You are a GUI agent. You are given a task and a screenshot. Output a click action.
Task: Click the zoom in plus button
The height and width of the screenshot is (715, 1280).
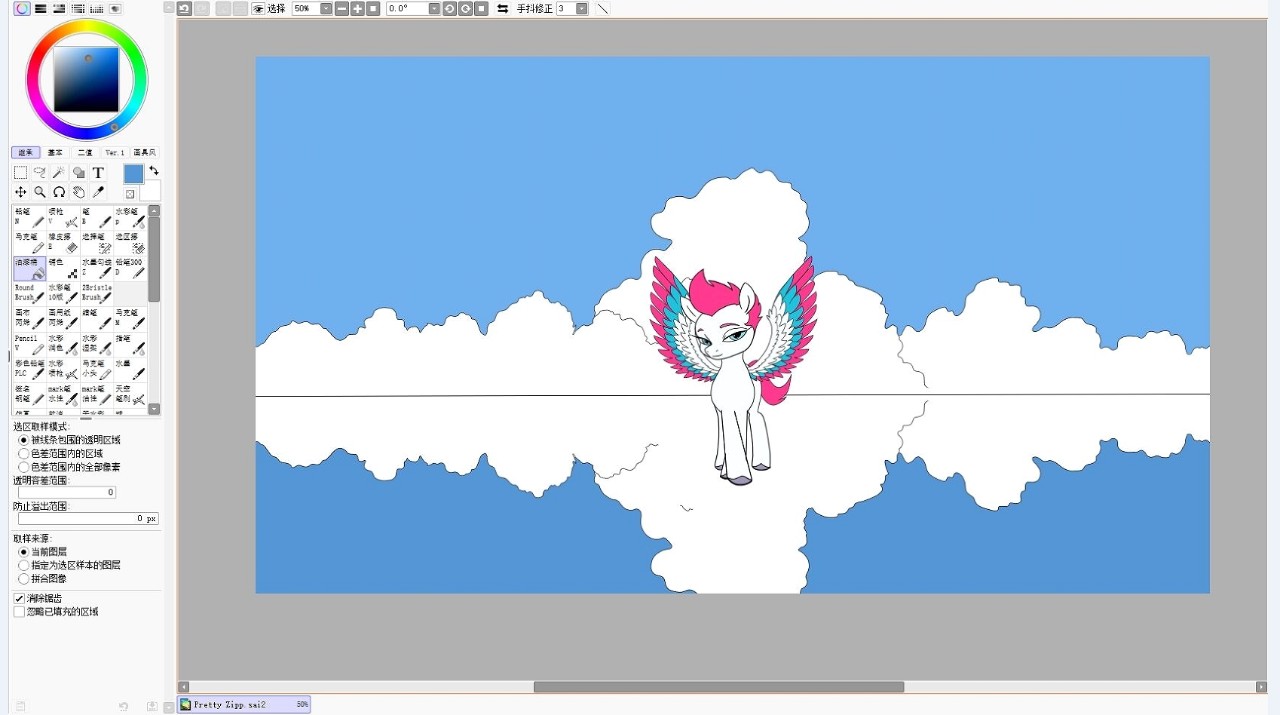[x=357, y=9]
